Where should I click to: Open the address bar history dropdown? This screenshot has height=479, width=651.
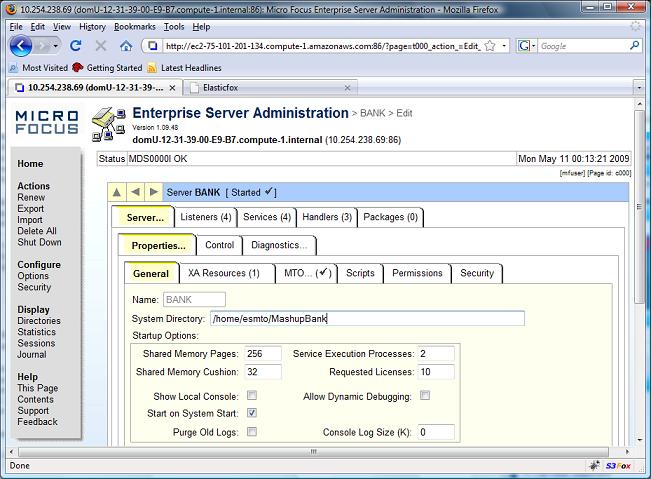click(504, 46)
